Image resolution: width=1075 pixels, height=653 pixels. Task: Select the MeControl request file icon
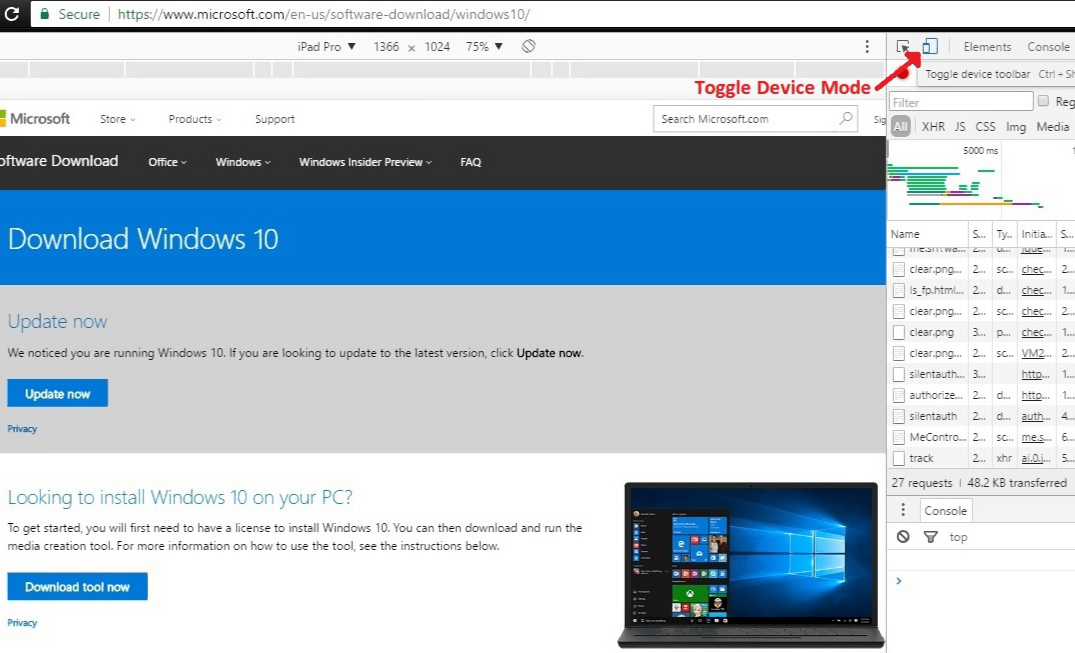pyautogui.click(x=899, y=437)
